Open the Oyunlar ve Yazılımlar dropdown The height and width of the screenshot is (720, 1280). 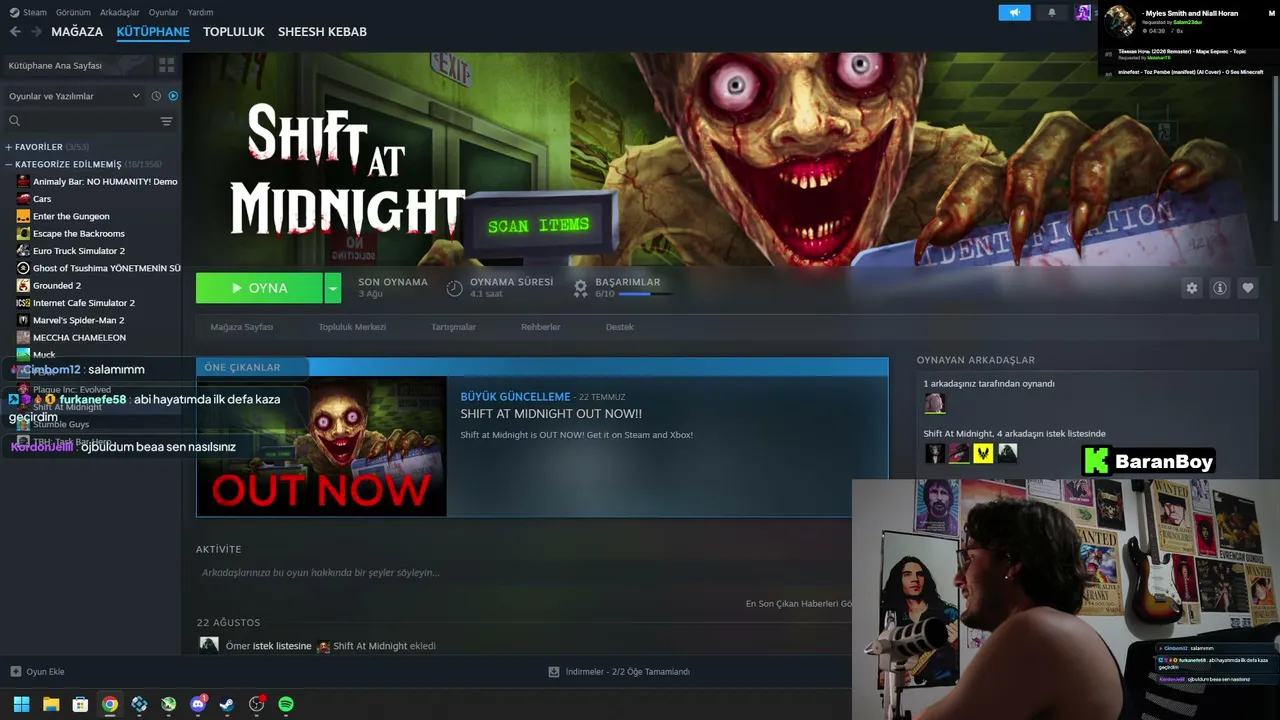[75, 96]
